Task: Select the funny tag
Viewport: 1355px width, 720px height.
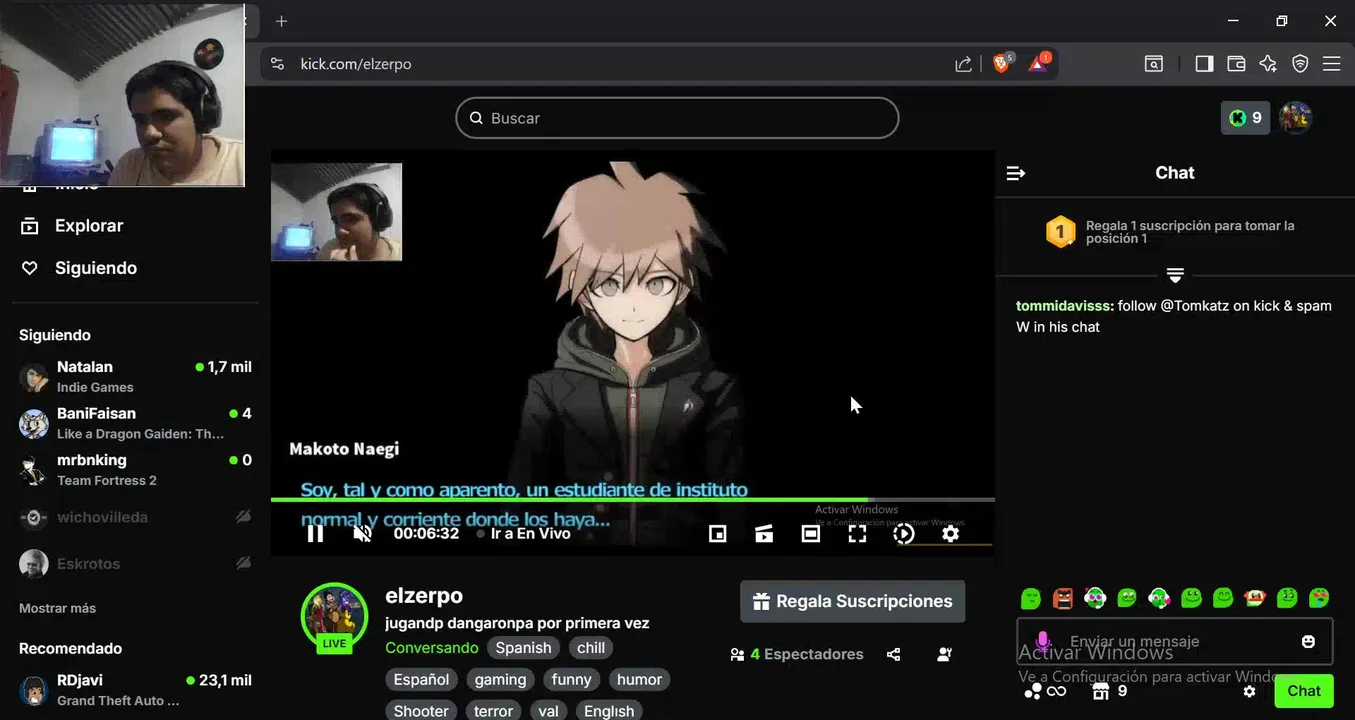Action: (x=572, y=680)
